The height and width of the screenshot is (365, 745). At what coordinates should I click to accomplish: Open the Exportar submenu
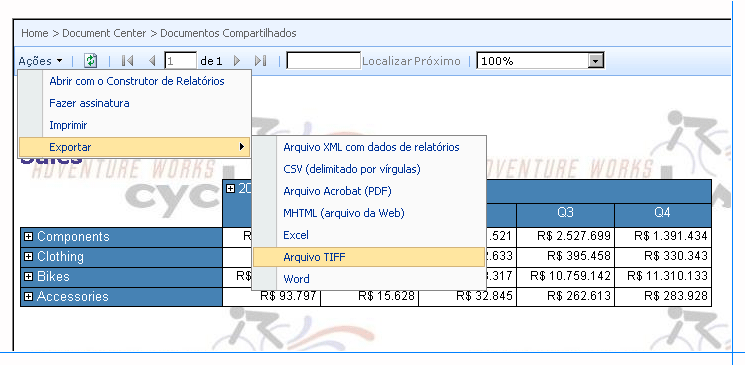pos(134,147)
